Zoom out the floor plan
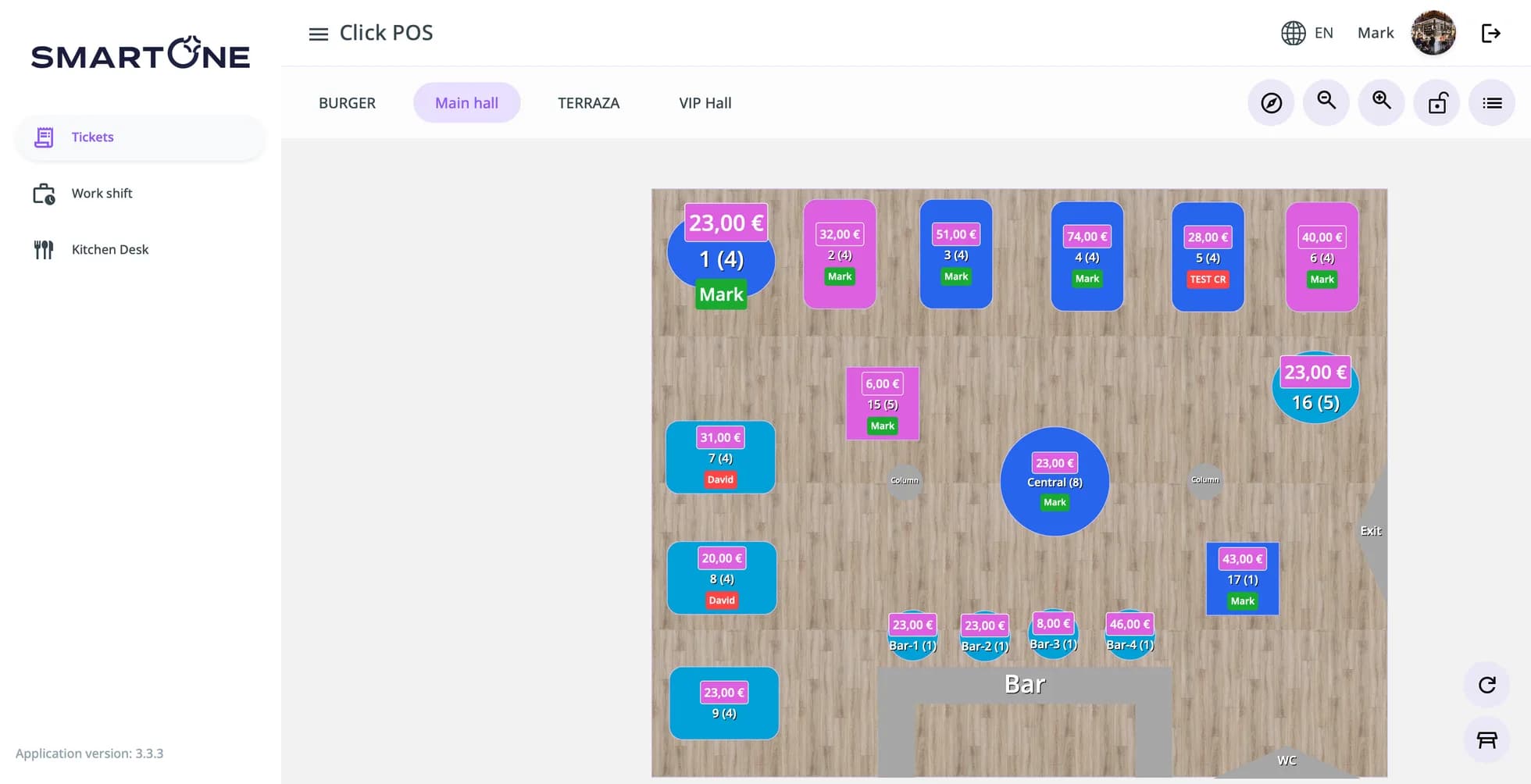Screen dimensions: 1531x784 click(x=1326, y=102)
